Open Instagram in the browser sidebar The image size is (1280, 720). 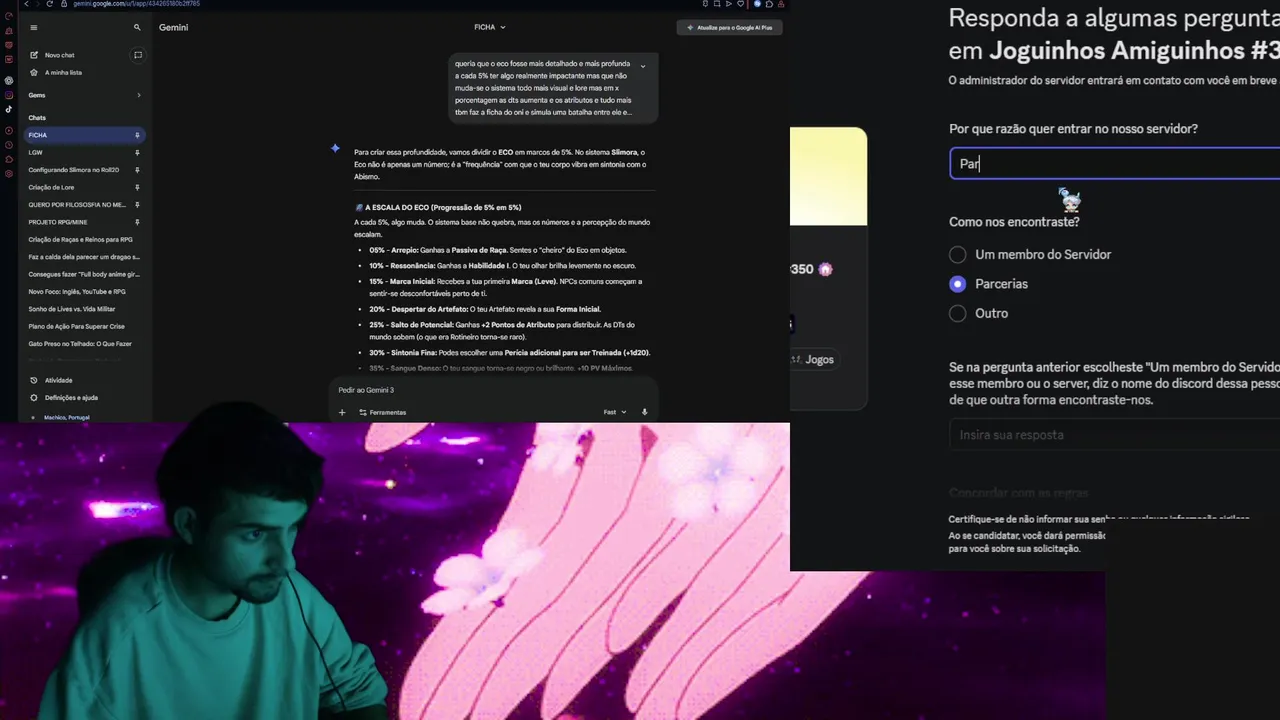[9, 95]
